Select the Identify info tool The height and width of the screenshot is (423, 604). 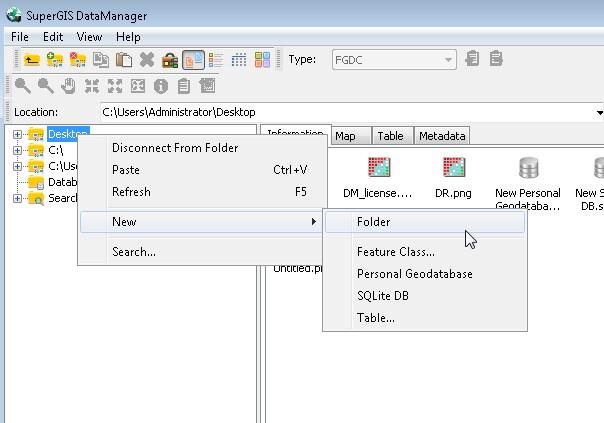(161, 86)
